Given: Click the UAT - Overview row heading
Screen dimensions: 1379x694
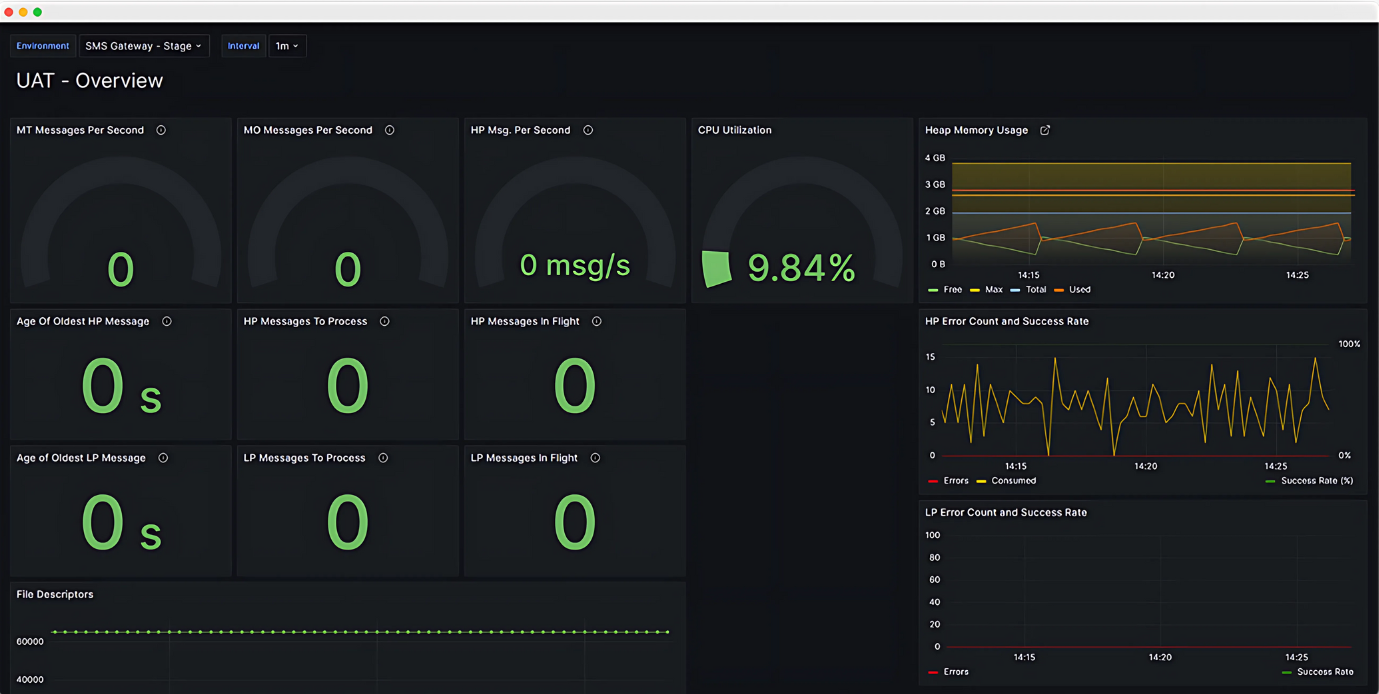Looking at the screenshot, I should (89, 81).
